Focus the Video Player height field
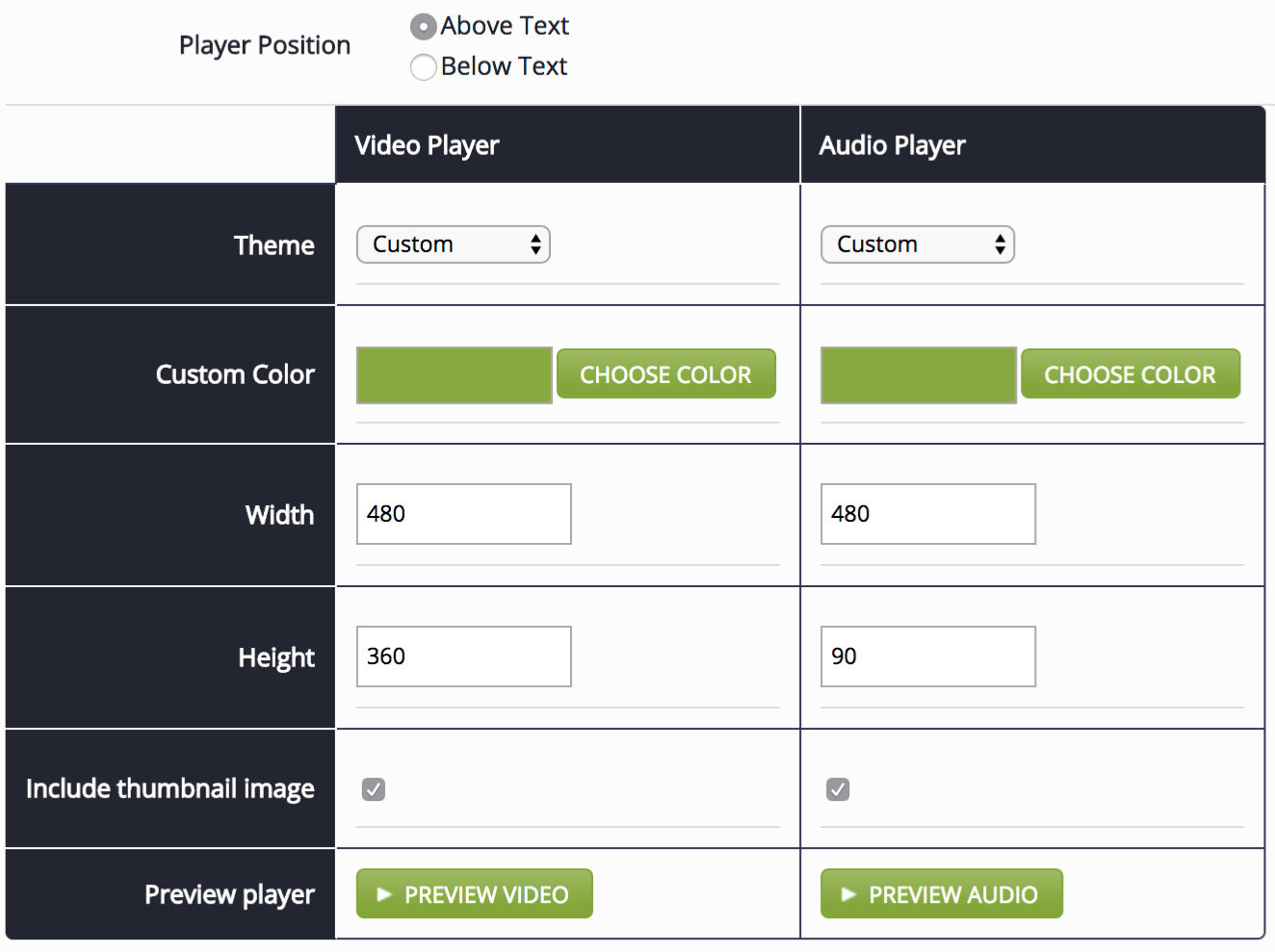Image resolution: width=1275 pixels, height=952 pixels. pyautogui.click(x=463, y=656)
